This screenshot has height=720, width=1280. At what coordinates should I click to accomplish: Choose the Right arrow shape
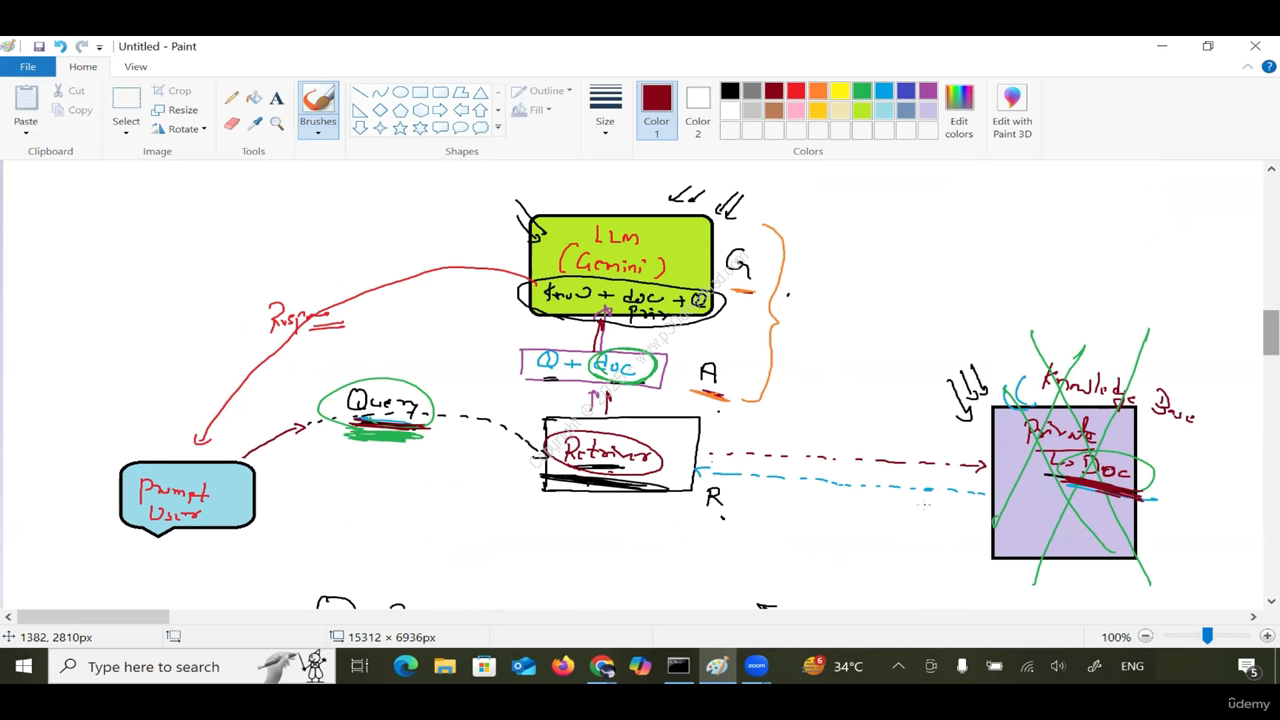[x=440, y=110]
